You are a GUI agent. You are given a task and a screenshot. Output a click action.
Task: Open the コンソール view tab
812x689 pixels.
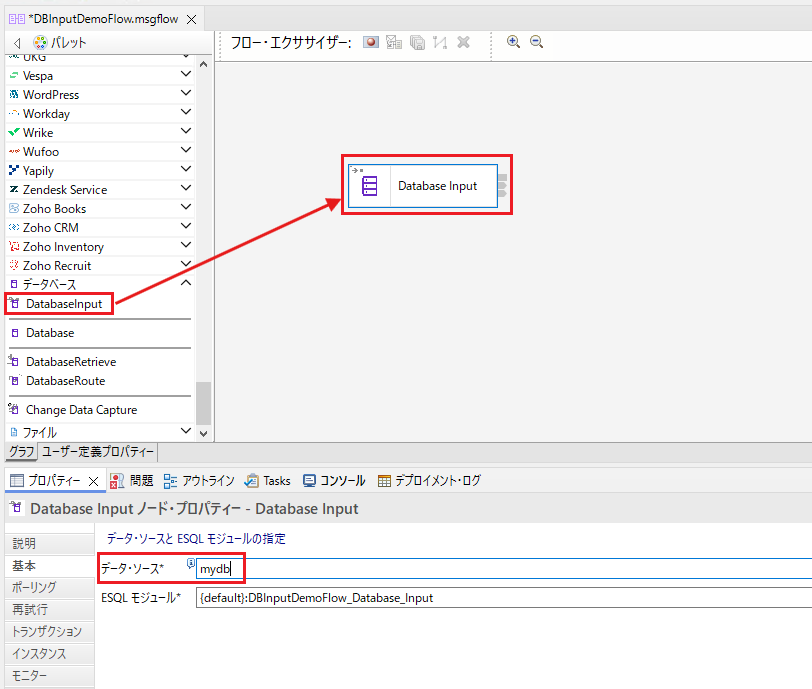(x=335, y=481)
